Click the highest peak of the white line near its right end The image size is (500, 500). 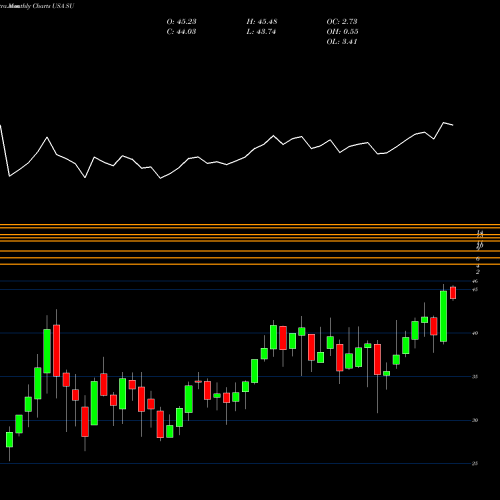pyautogui.click(x=444, y=123)
